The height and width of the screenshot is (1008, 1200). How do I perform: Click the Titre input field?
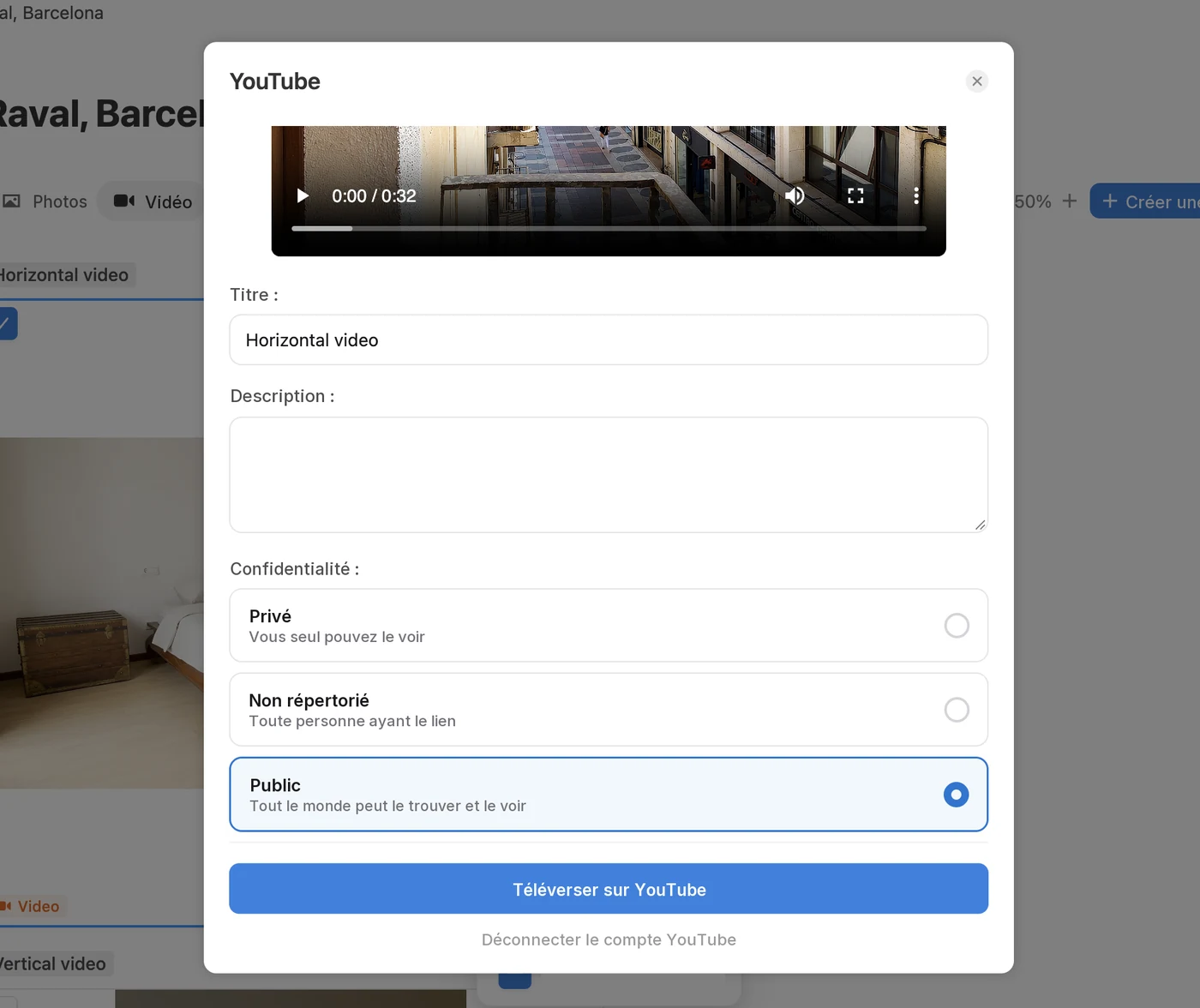click(609, 340)
